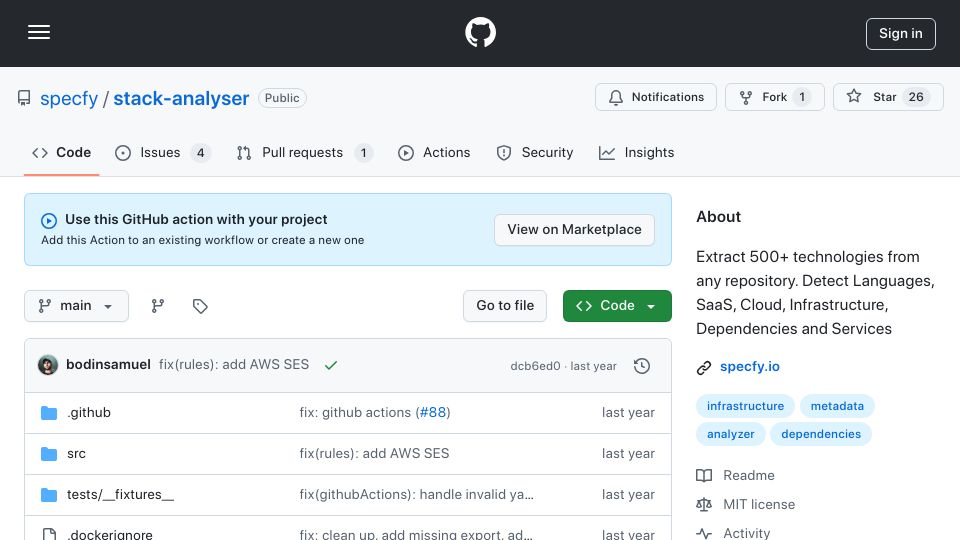Click the Public visibility badge
The height and width of the screenshot is (540, 960).
click(282, 98)
